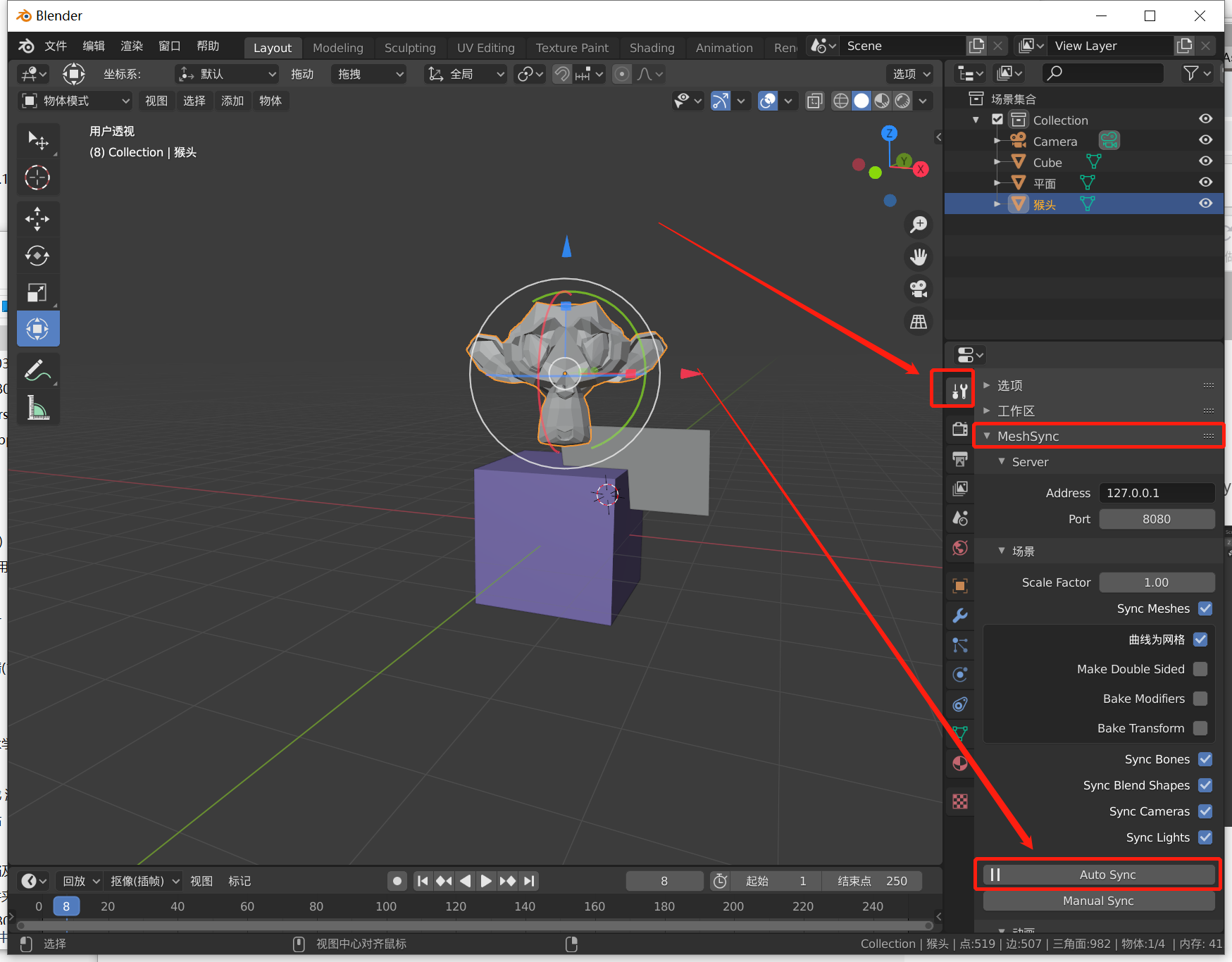1232x962 pixels.
Task: Open the Modifier properties wrench icon
Action: 959,616
